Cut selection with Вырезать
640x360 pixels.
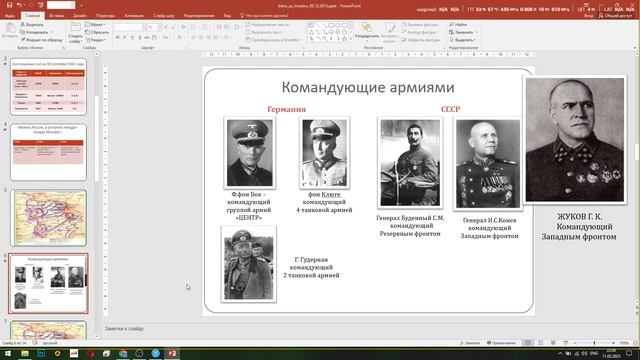point(32,24)
